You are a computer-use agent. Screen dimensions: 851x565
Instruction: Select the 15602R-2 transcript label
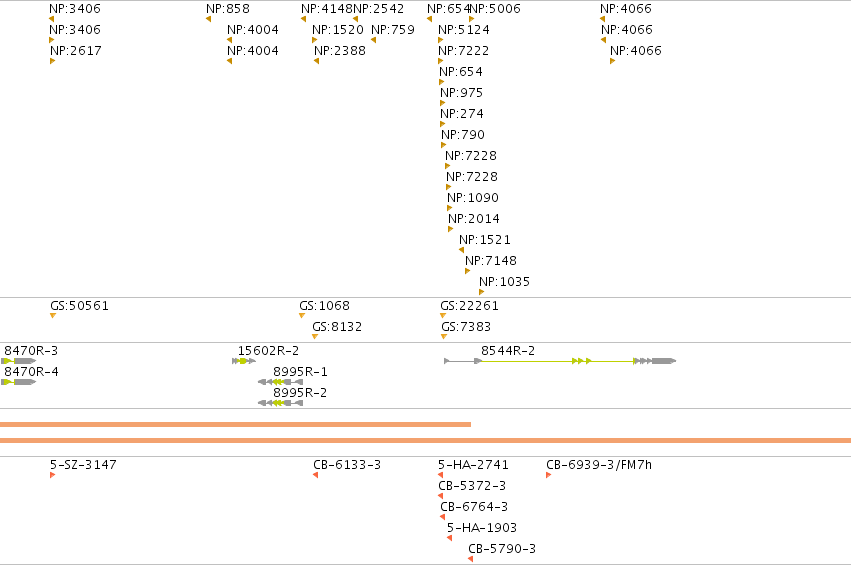pos(268,351)
